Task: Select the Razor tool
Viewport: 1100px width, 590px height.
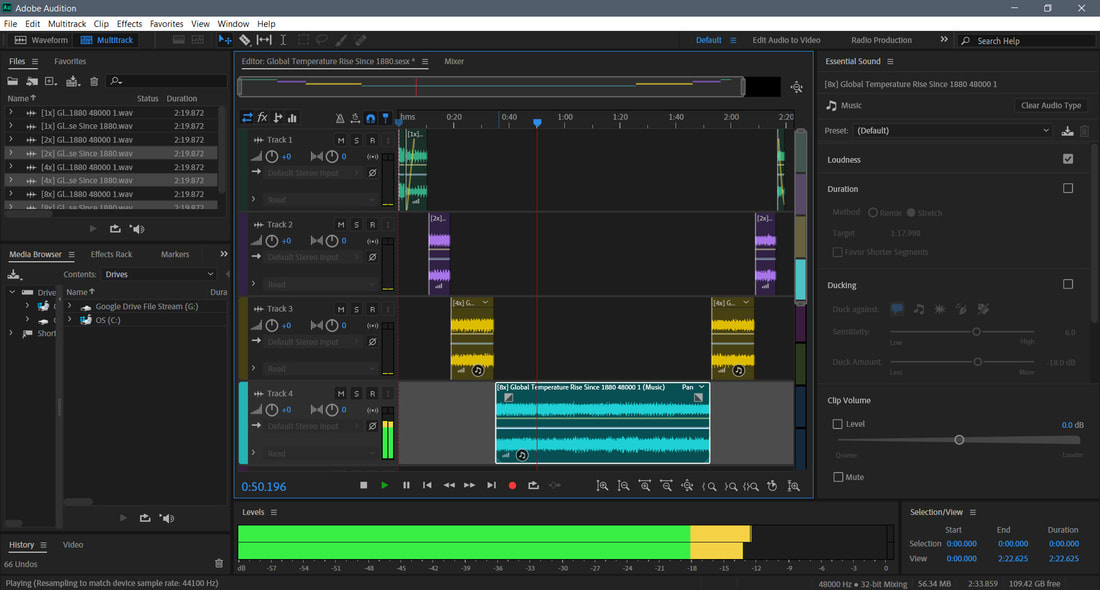Action: (244, 40)
